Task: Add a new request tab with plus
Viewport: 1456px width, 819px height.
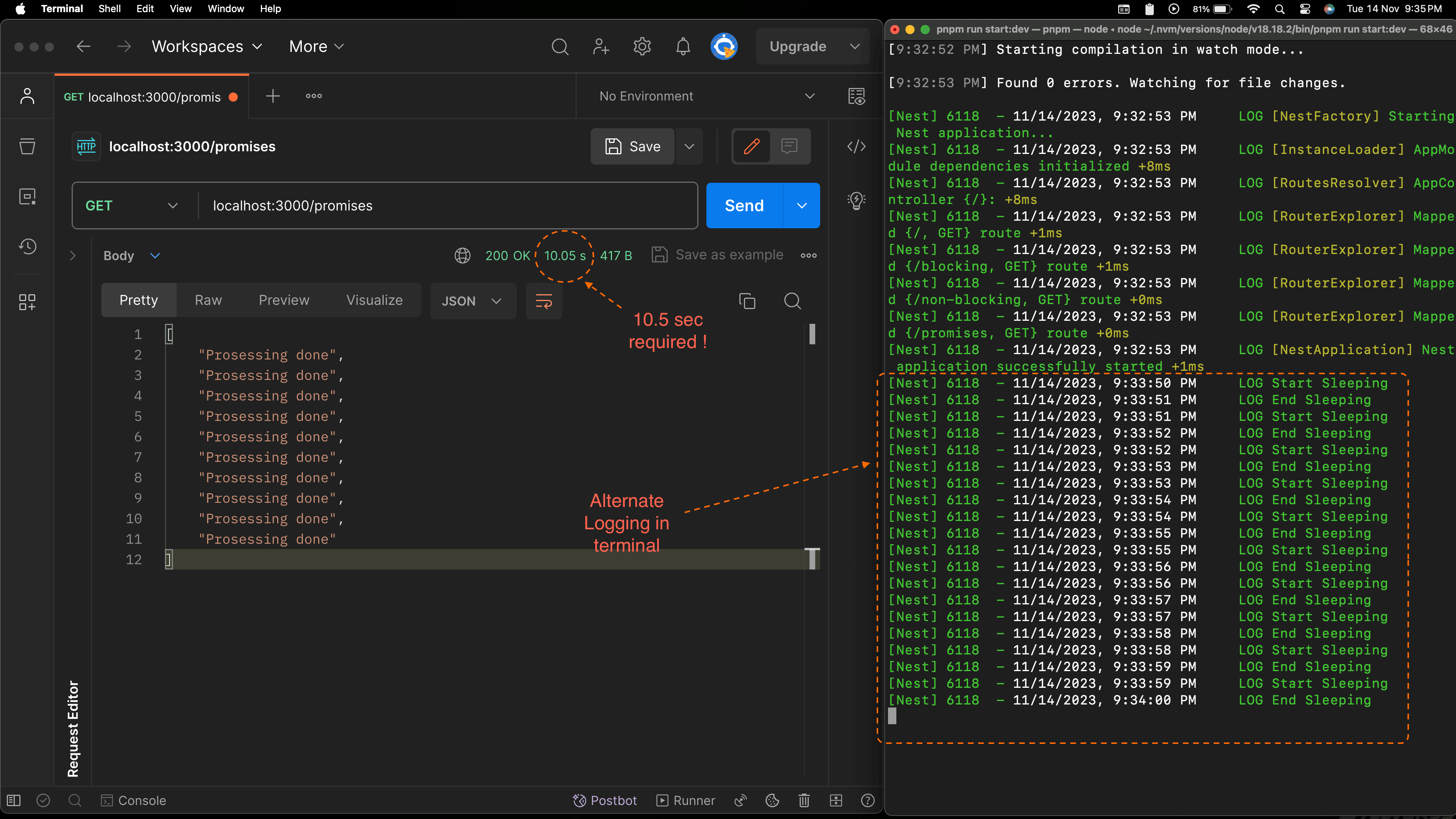Action: [273, 96]
